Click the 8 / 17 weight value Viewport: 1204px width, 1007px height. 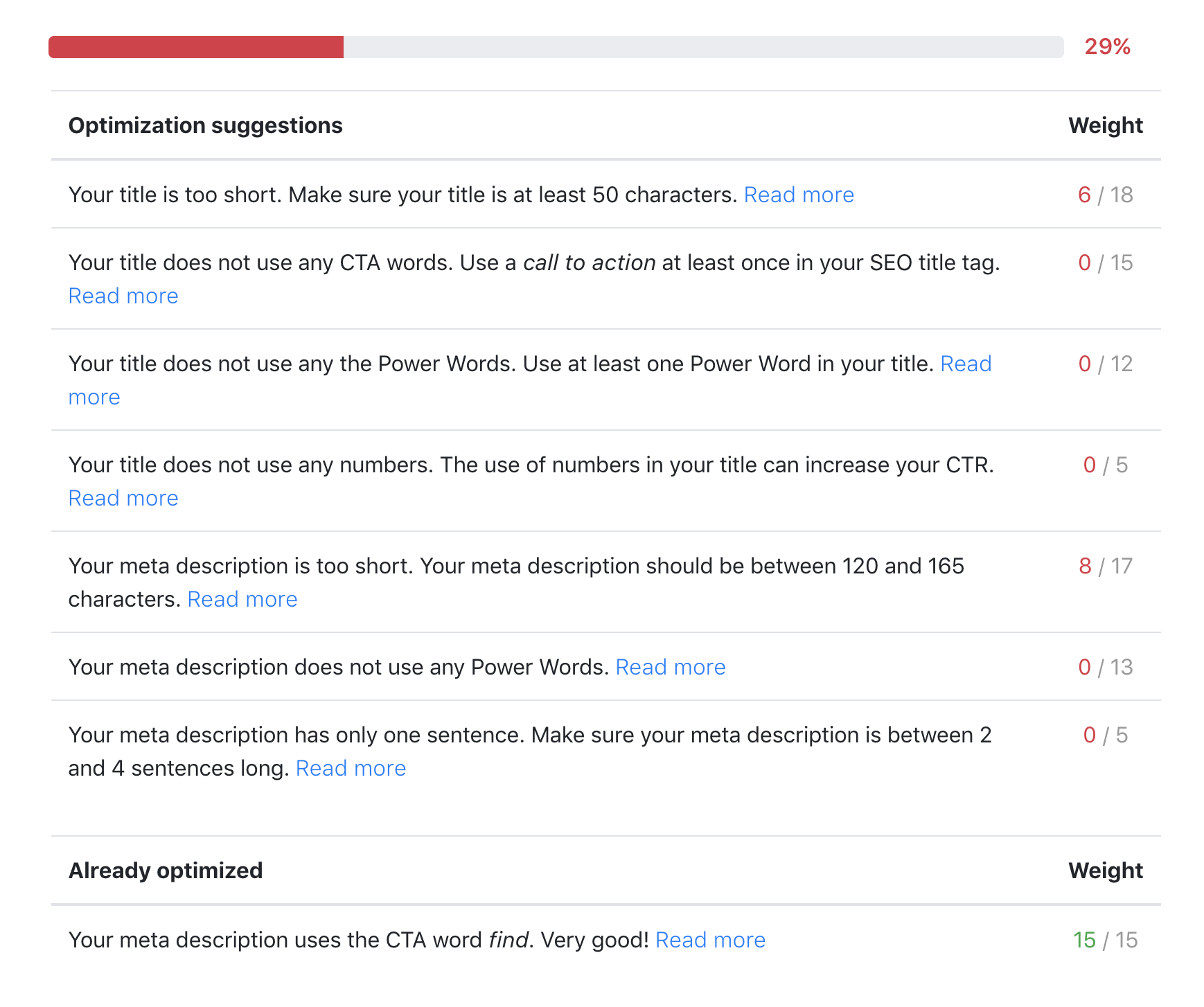coord(1106,566)
